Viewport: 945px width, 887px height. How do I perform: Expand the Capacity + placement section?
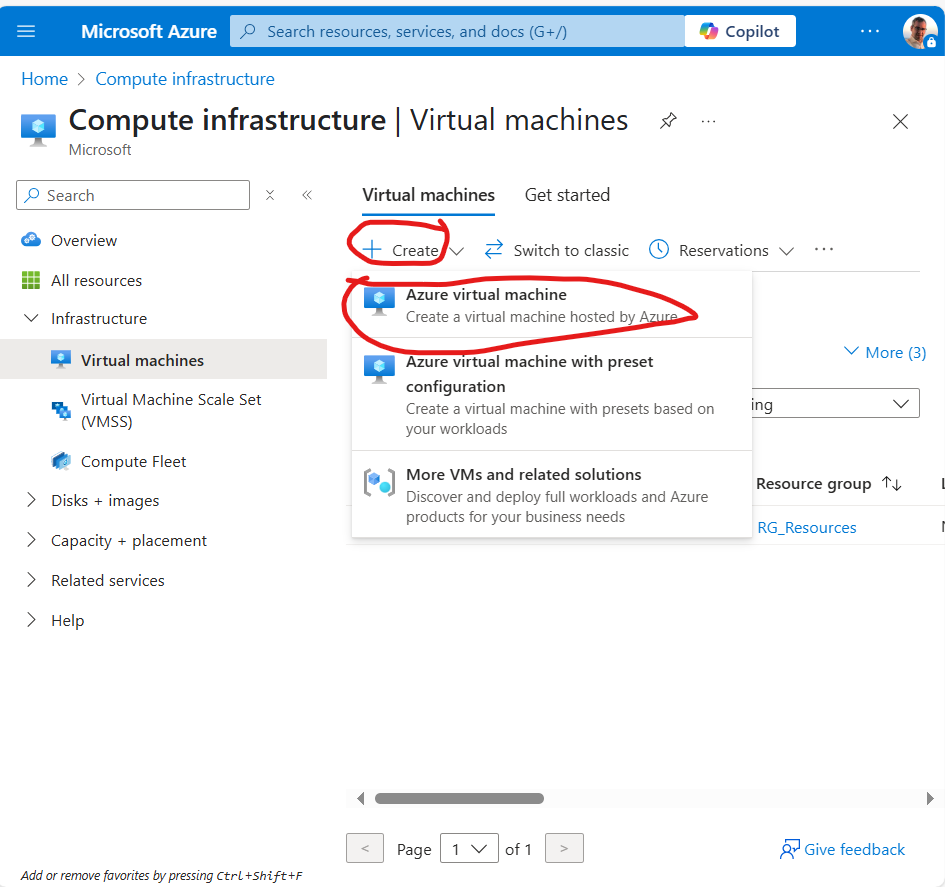[x=31, y=540]
